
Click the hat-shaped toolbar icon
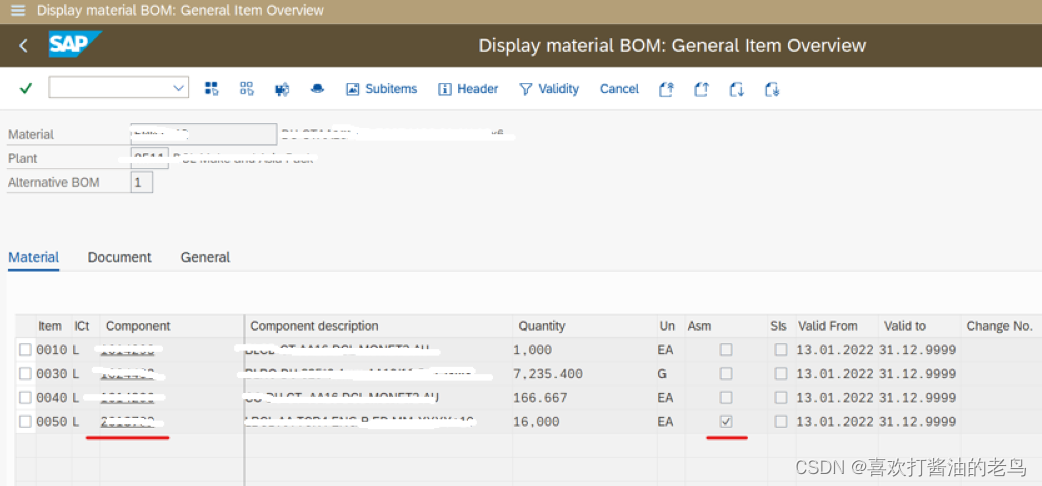pos(317,88)
